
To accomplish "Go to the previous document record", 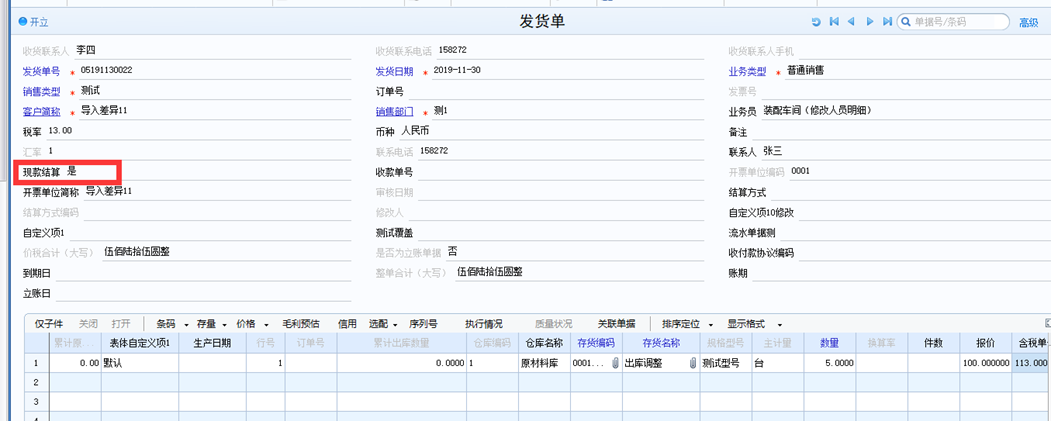I will point(851,21).
